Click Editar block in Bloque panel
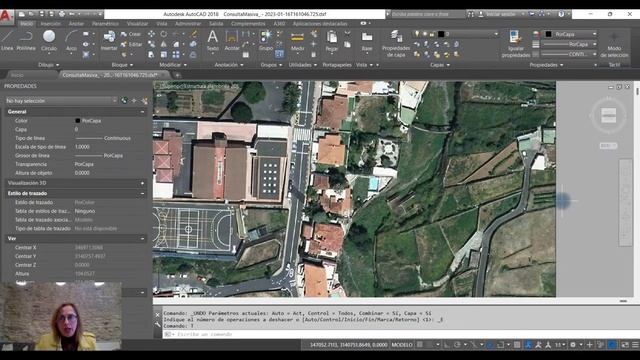Image resolution: width=640 pixels, height=360 pixels. point(131,44)
